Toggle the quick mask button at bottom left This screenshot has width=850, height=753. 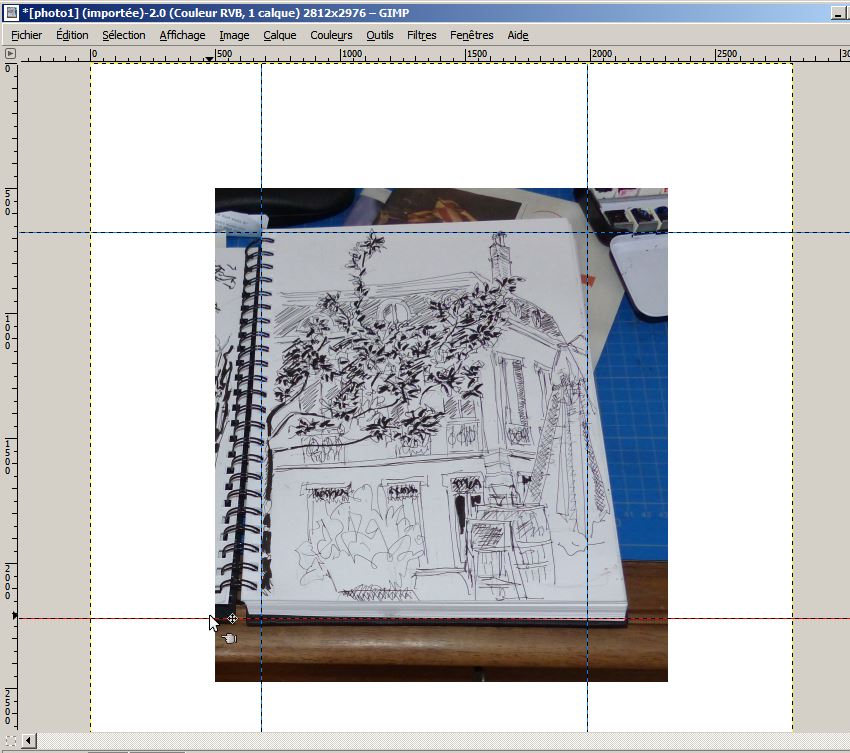click(10, 741)
